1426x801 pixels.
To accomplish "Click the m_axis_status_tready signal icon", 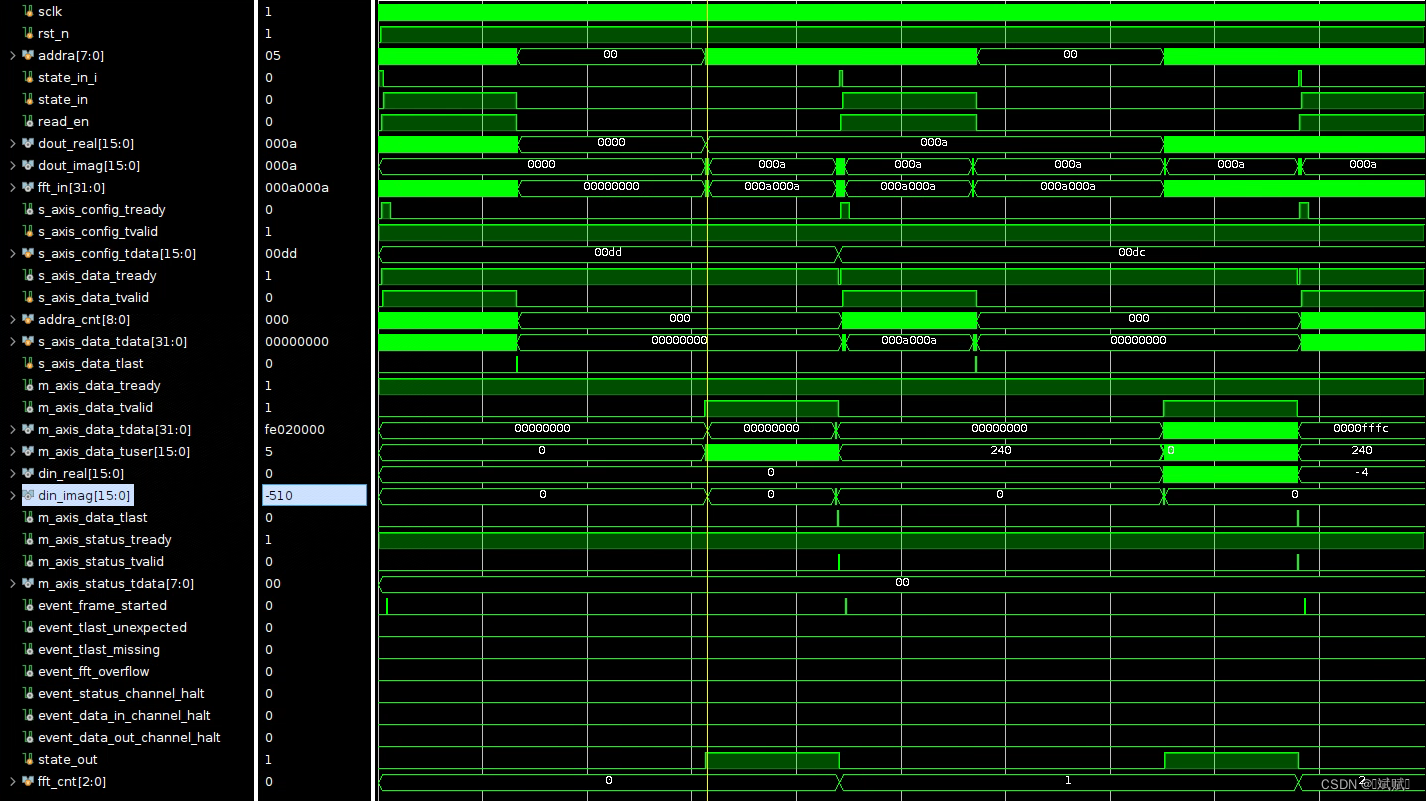I will 28,540.
